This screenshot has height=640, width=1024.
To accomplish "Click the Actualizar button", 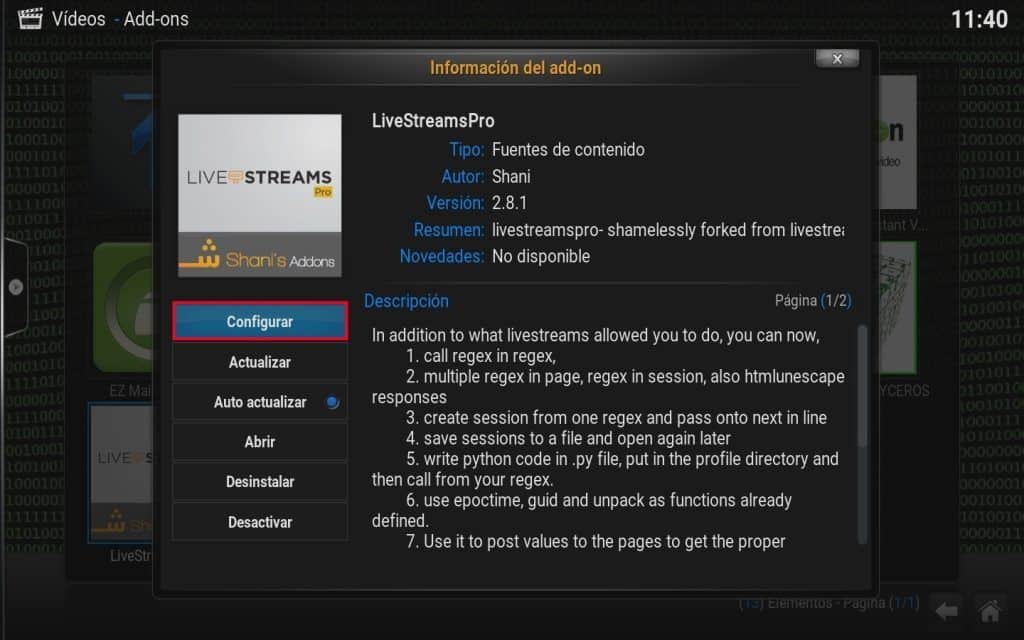I will 259,361.
